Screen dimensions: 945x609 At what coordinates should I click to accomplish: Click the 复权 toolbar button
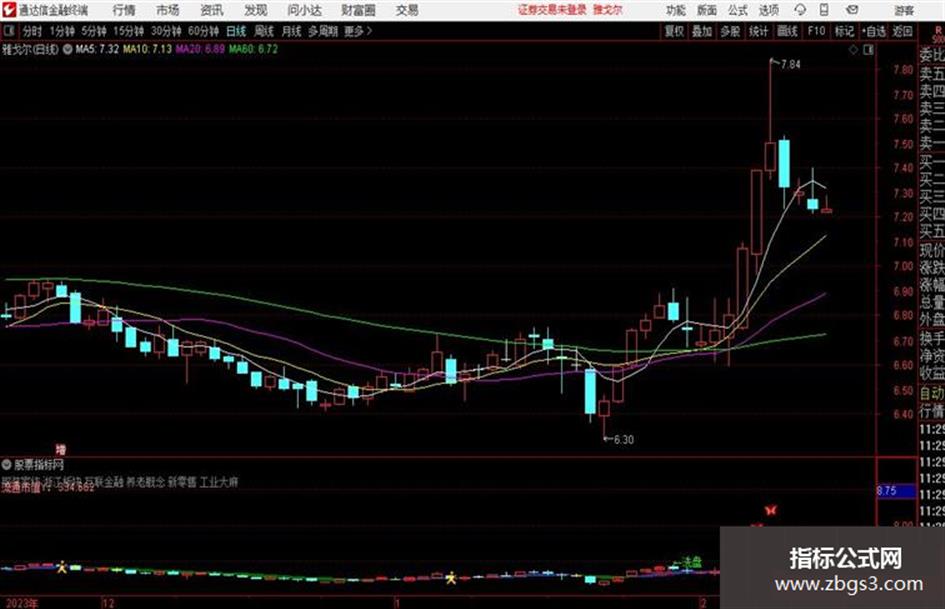[674, 31]
